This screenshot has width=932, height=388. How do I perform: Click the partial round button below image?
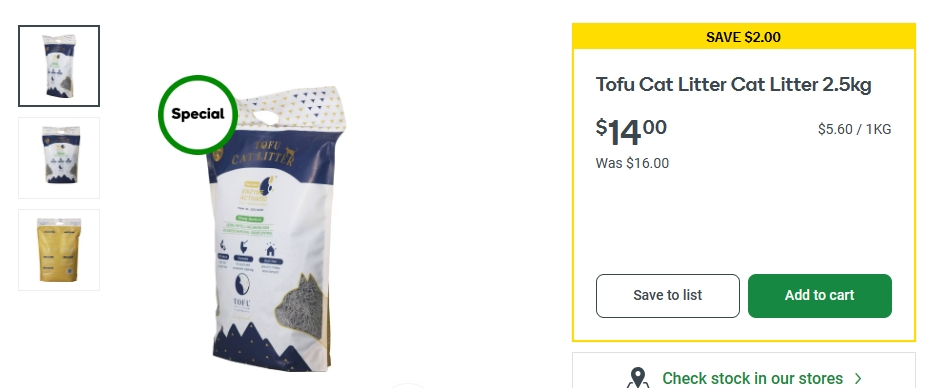[x=407, y=385]
